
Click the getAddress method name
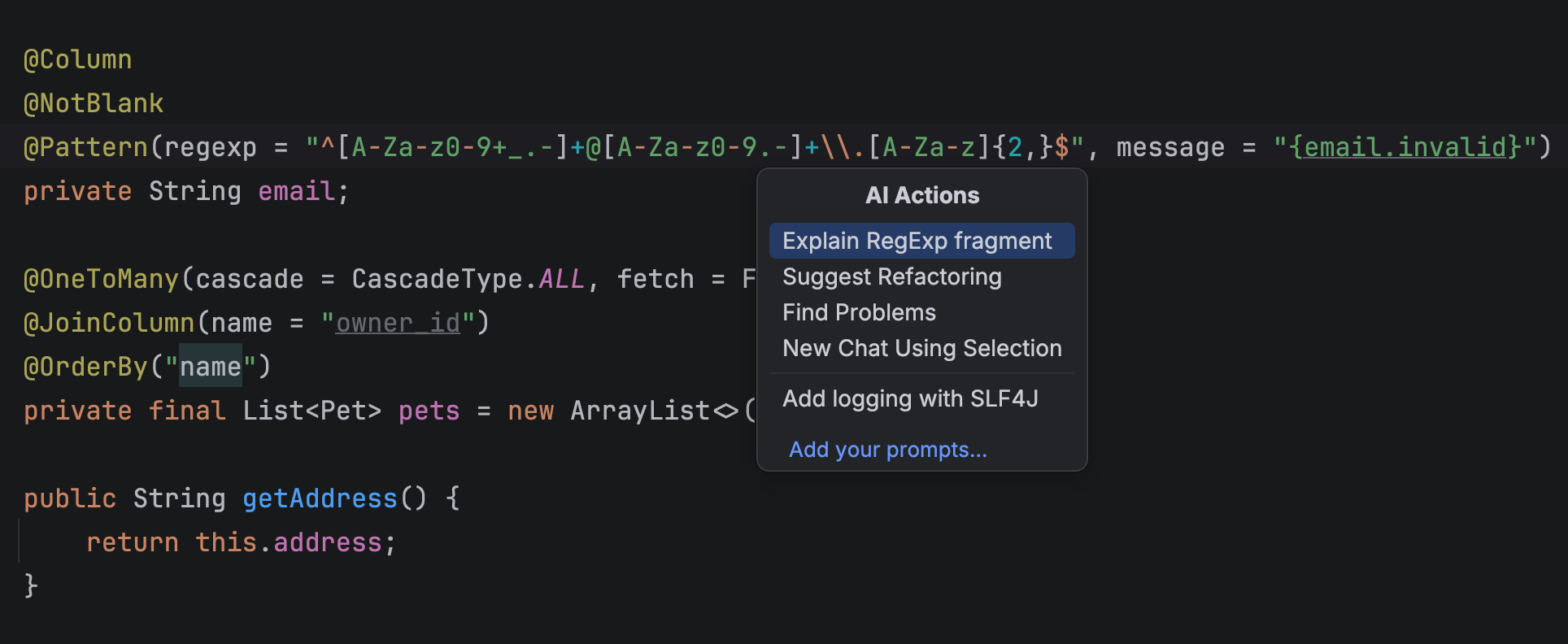click(x=320, y=498)
